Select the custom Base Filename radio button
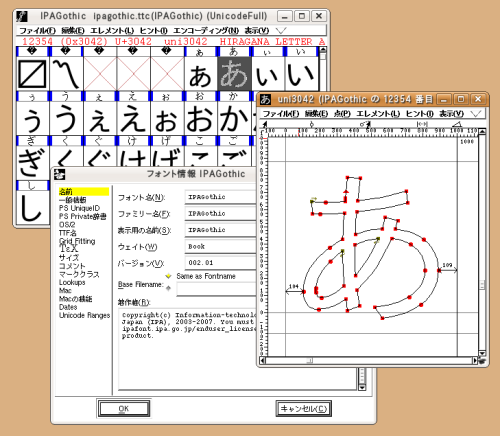500x436 pixels. tap(169, 288)
